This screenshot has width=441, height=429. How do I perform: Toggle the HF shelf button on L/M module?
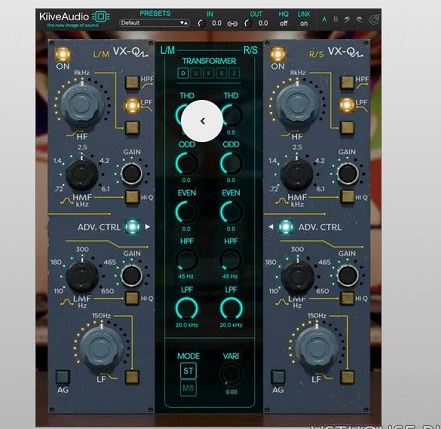132,127
